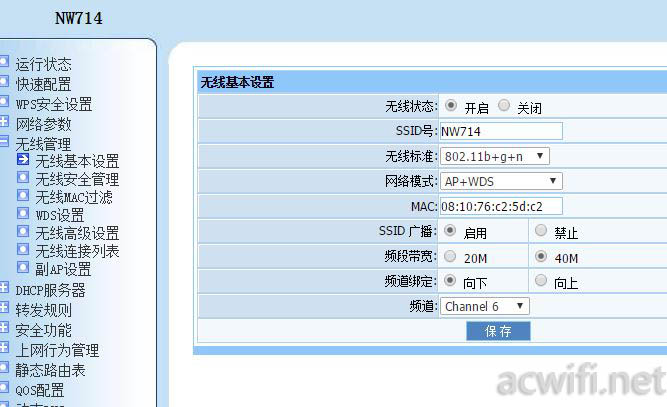Open 运行状态 in the sidebar
The width and height of the screenshot is (667, 407).
tap(43, 64)
